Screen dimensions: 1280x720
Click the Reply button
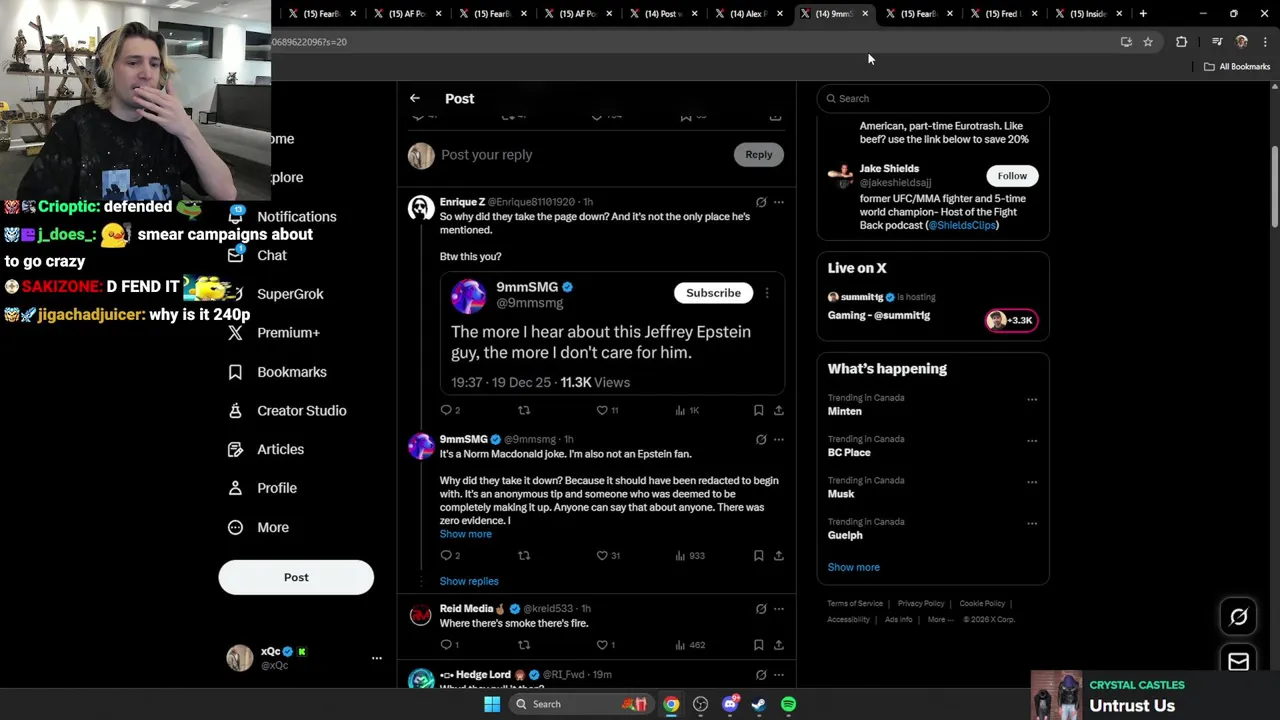coord(759,154)
